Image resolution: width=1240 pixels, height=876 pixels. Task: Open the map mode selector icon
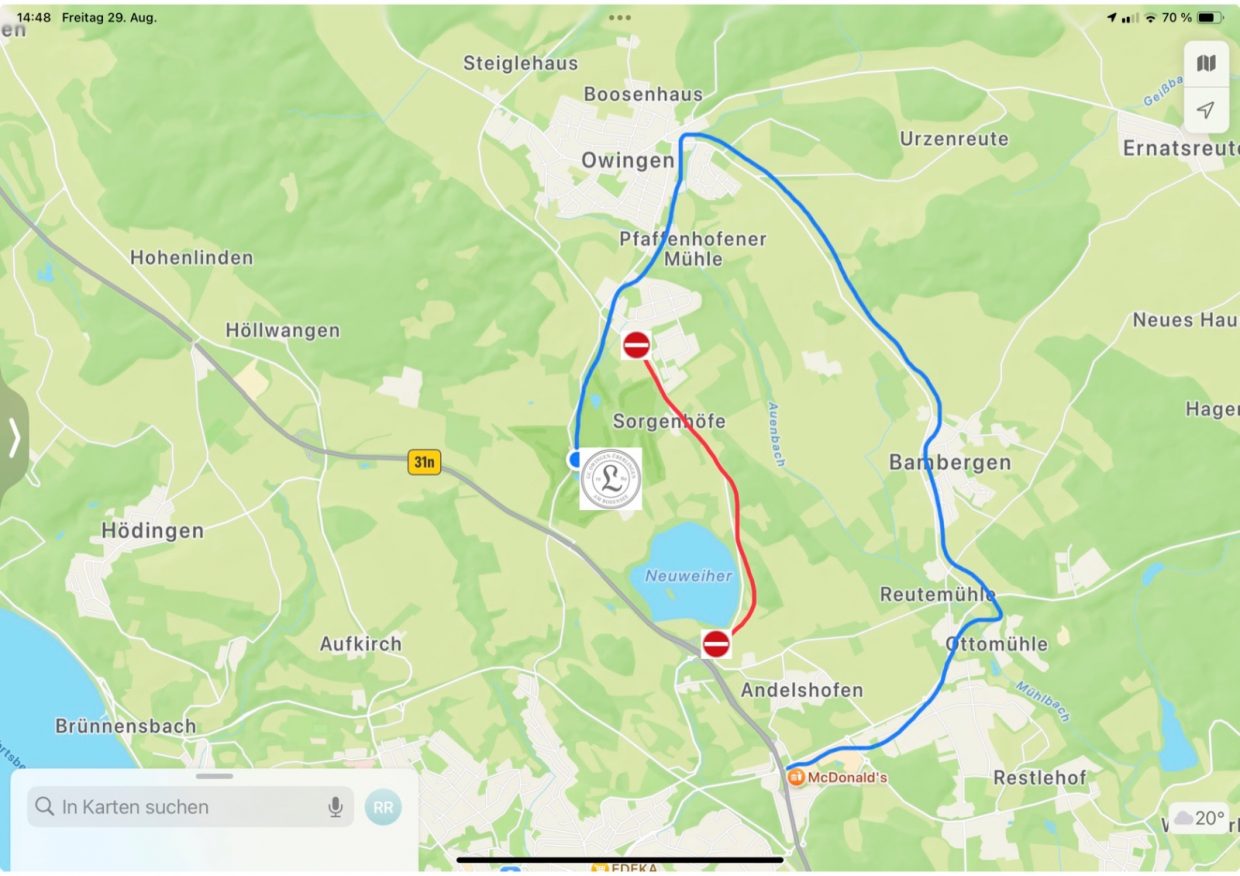pyautogui.click(x=1206, y=64)
